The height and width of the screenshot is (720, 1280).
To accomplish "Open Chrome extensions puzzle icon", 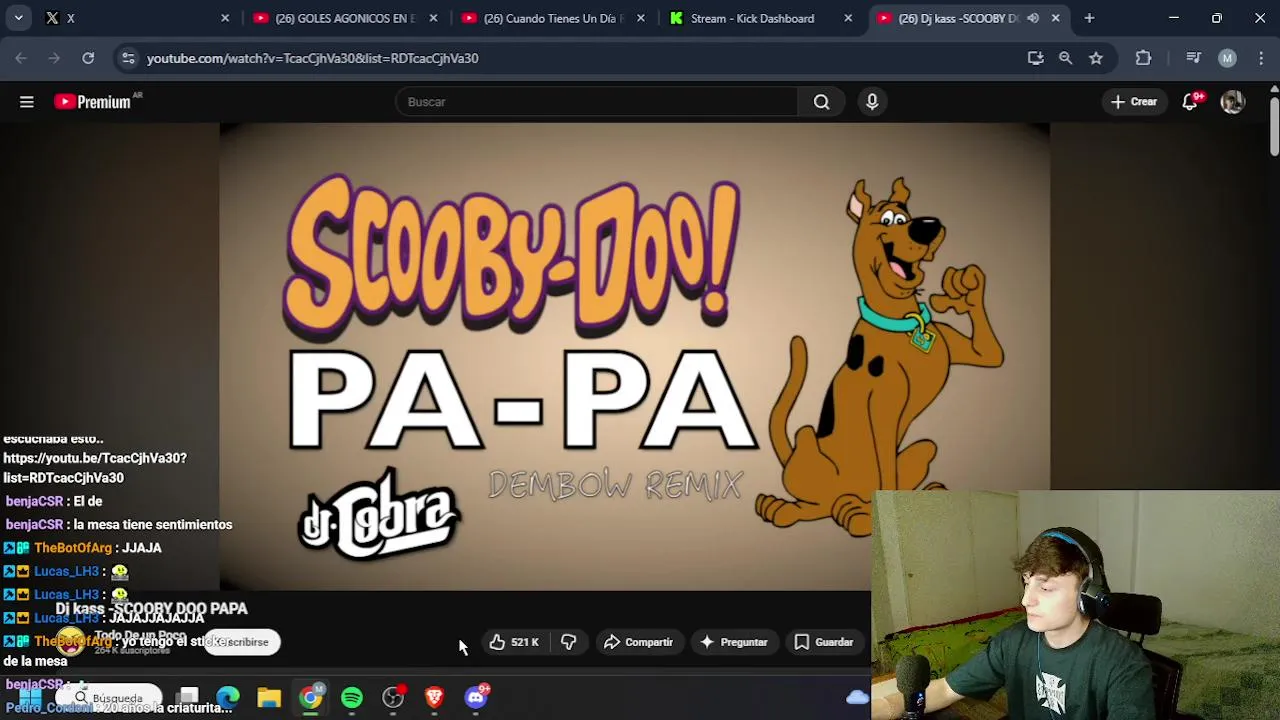I will 1143,58.
